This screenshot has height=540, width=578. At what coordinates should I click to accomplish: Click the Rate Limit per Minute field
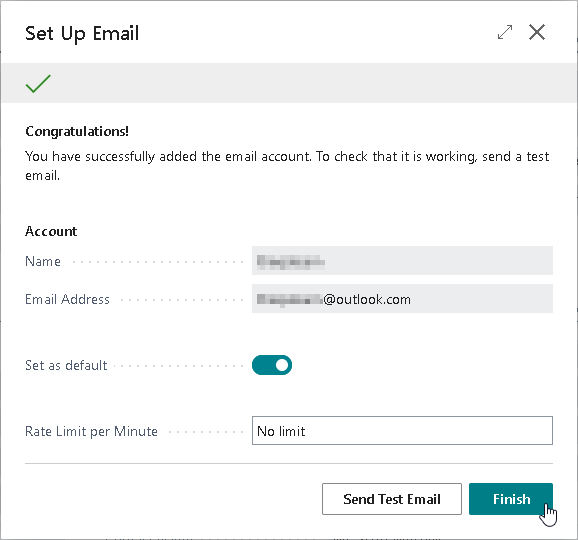tap(402, 431)
